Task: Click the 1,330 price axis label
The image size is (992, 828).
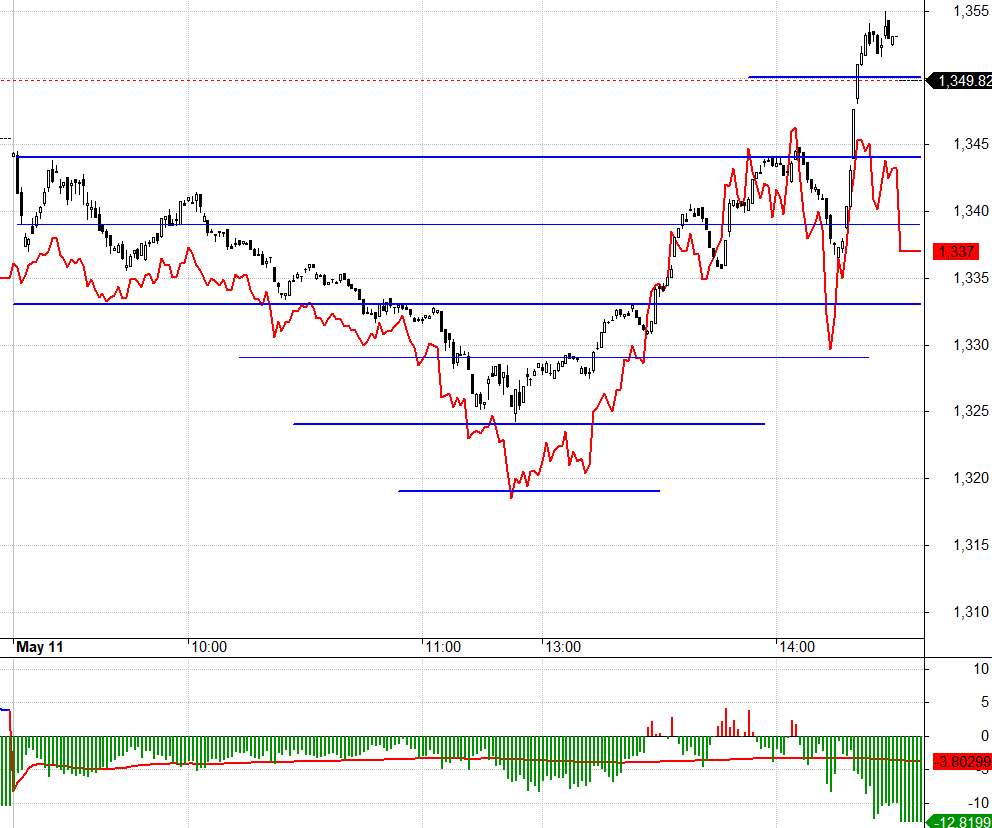Action: (971, 345)
